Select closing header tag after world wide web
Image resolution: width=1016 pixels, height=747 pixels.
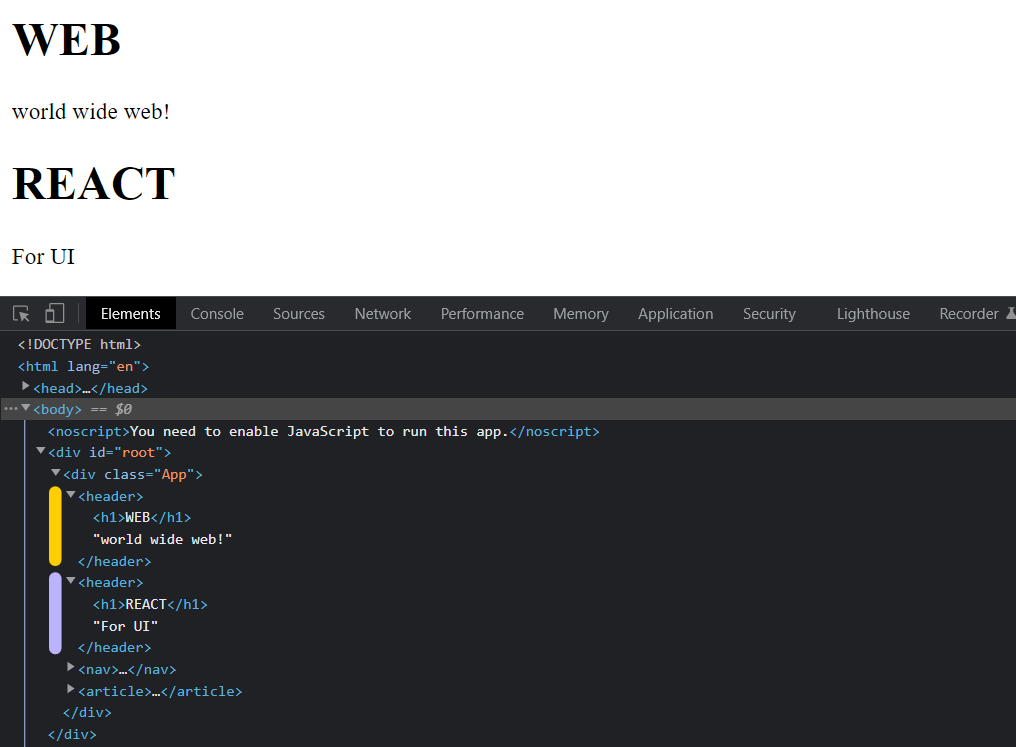(115, 562)
